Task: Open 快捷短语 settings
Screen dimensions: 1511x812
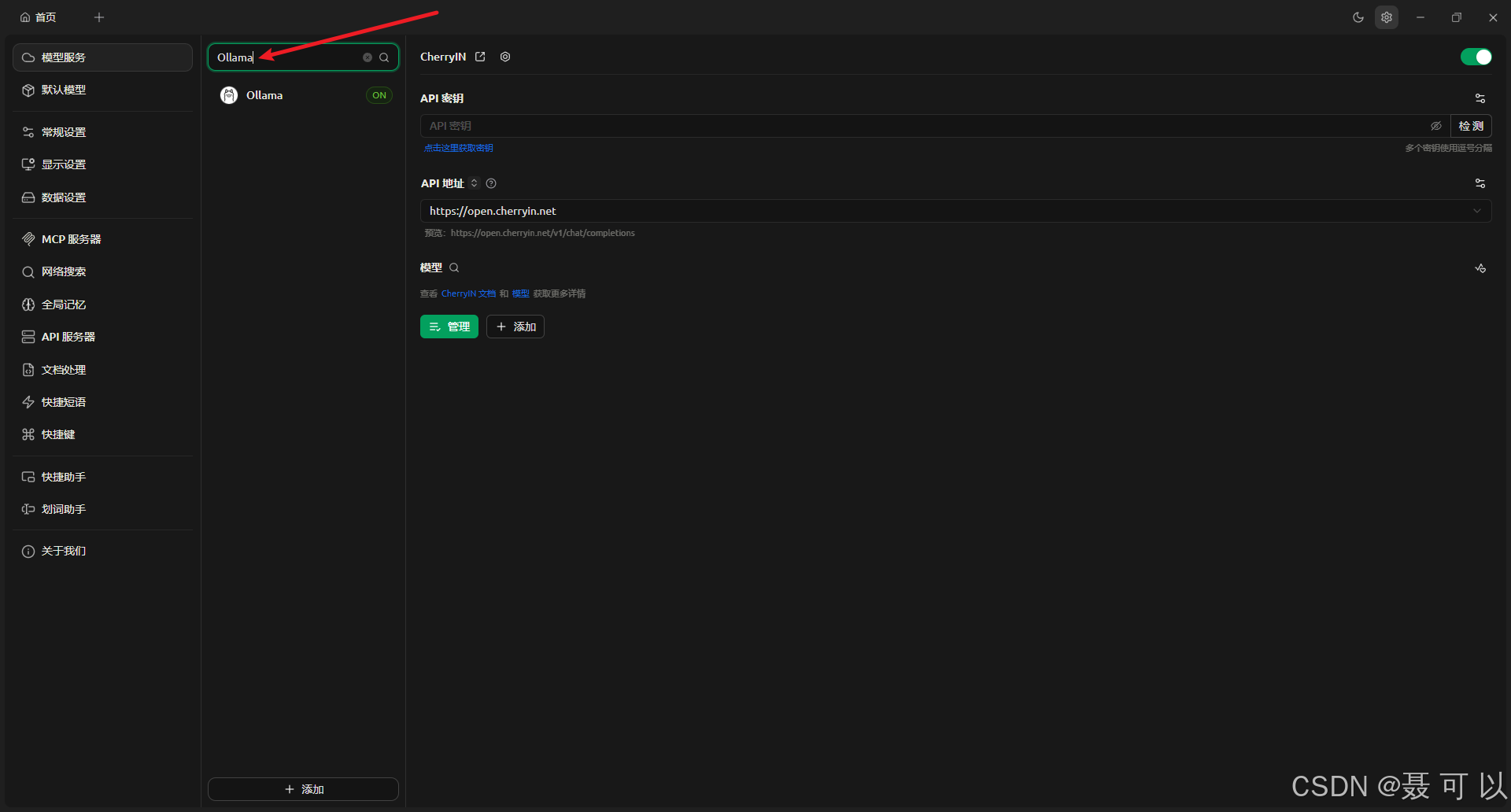Action: pos(102,402)
